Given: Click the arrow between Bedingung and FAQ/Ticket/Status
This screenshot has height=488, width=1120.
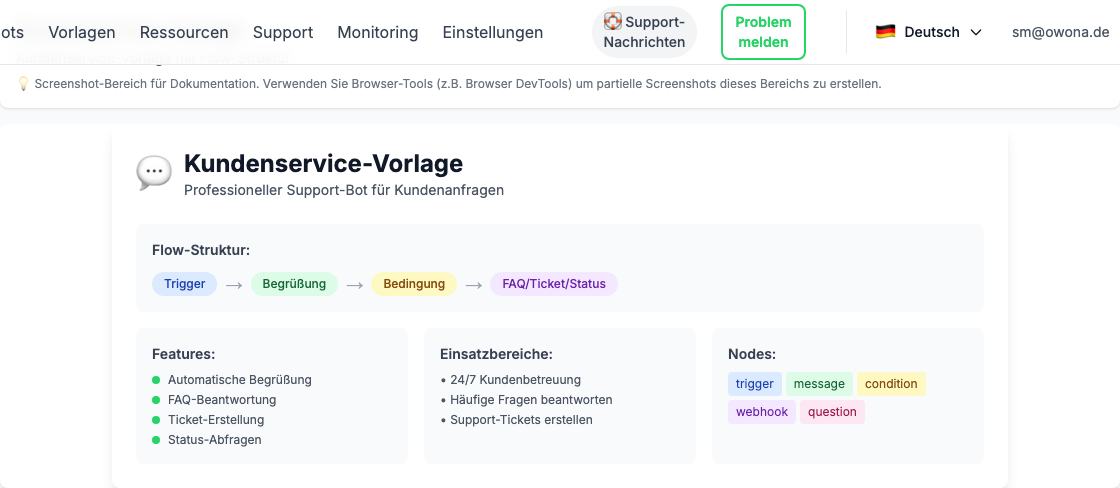Looking at the screenshot, I should (474, 284).
